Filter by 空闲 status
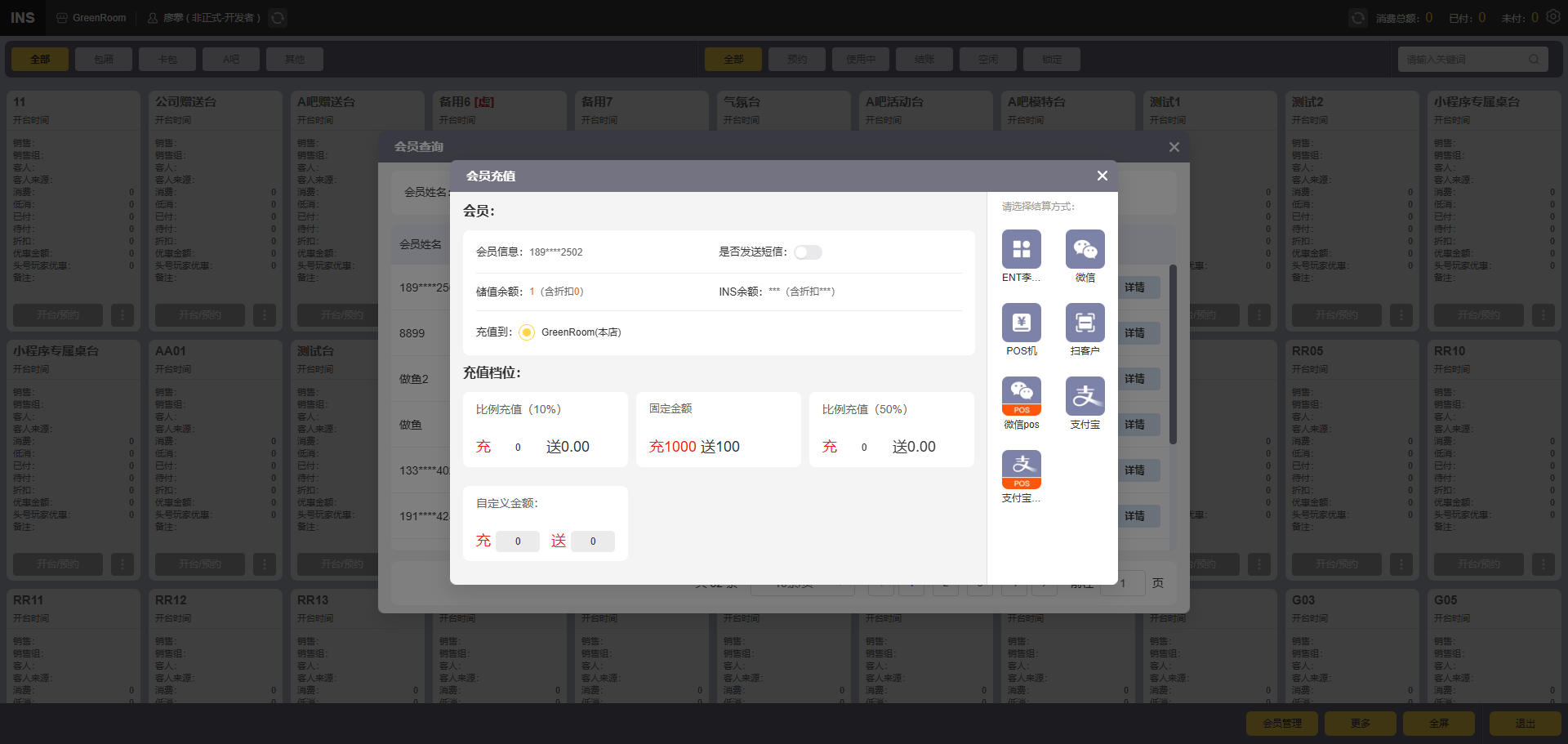 [988, 59]
